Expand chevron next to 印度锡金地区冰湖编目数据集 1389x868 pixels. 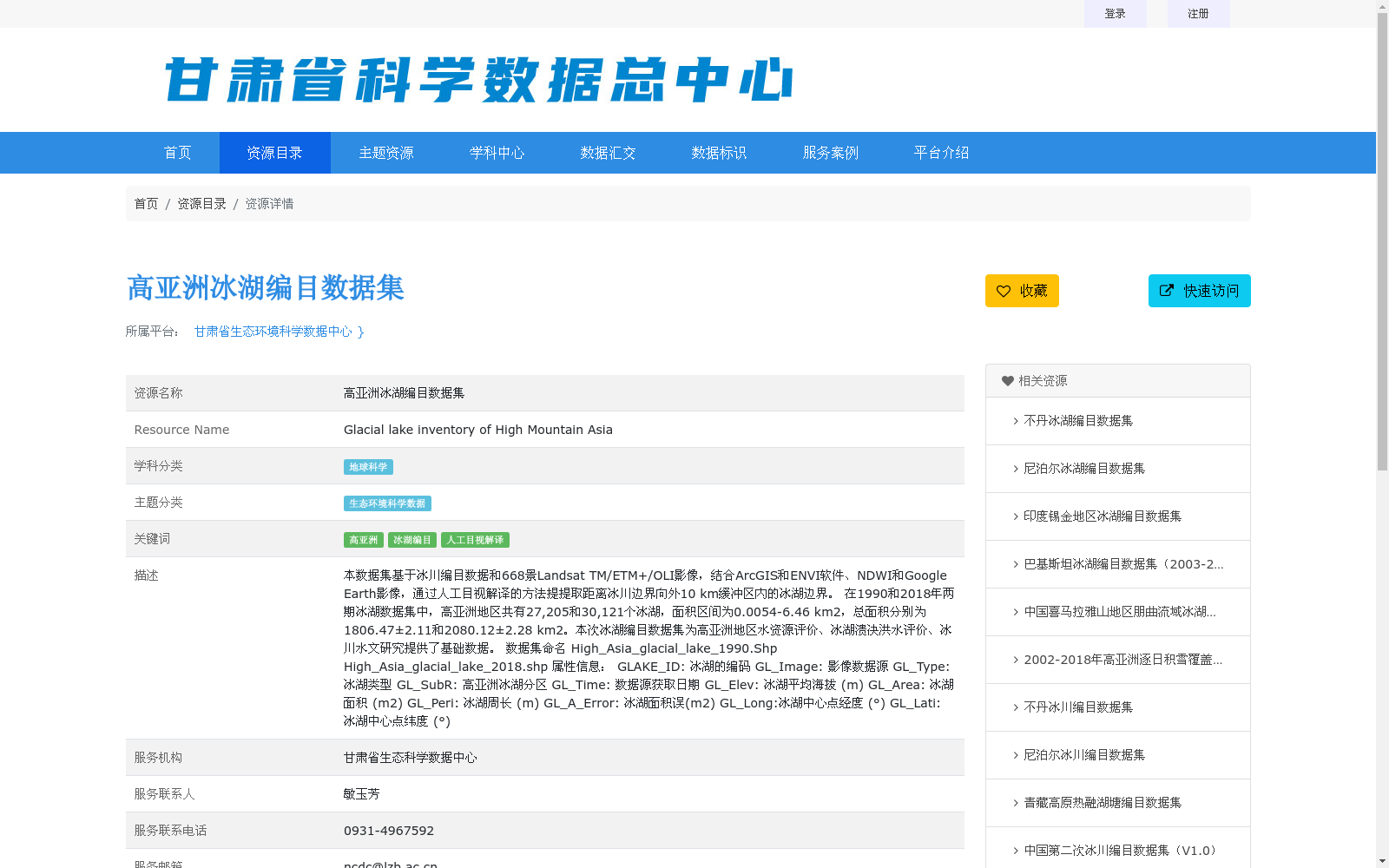1016,516
